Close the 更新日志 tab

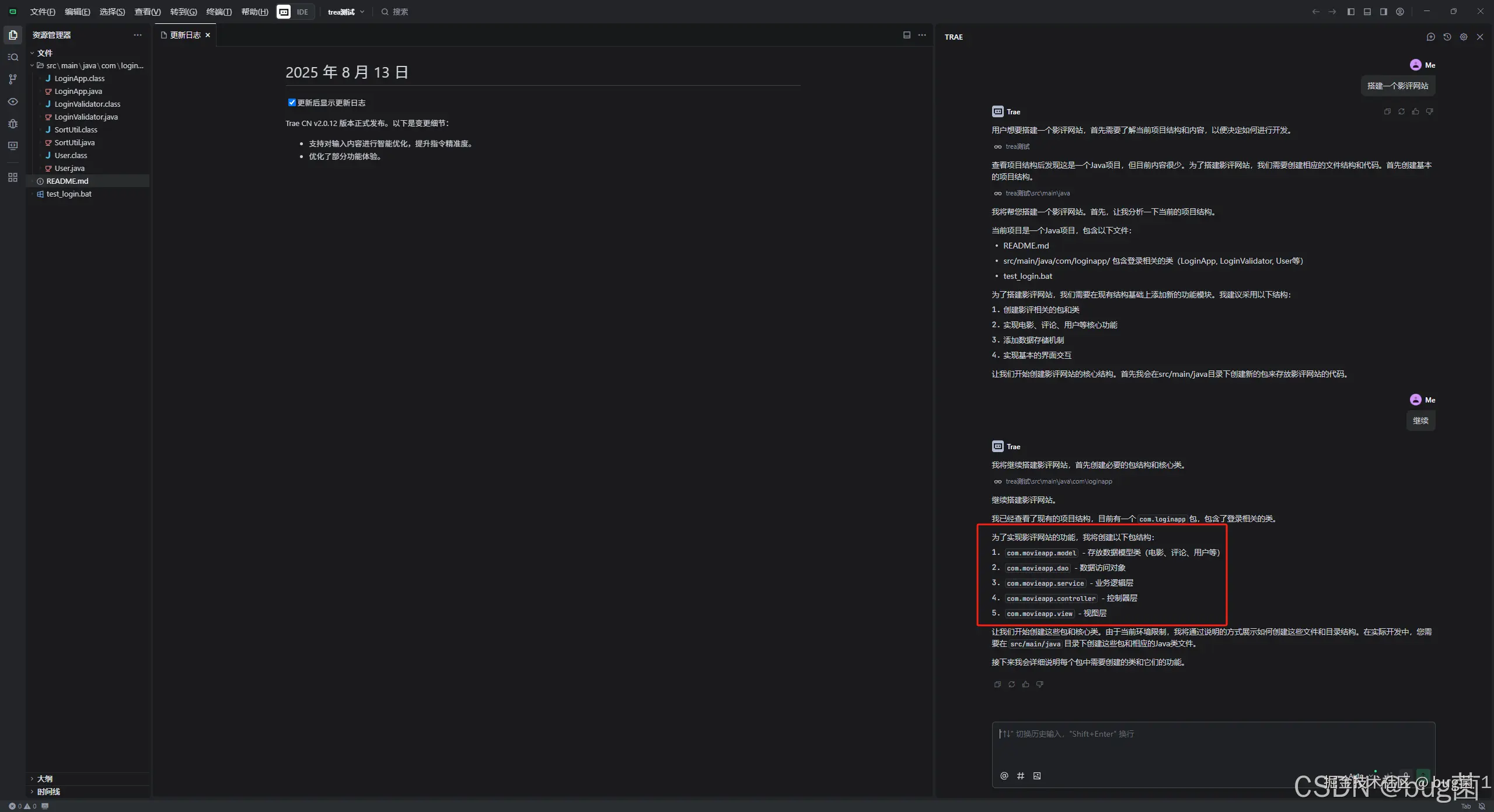[208, 35]
